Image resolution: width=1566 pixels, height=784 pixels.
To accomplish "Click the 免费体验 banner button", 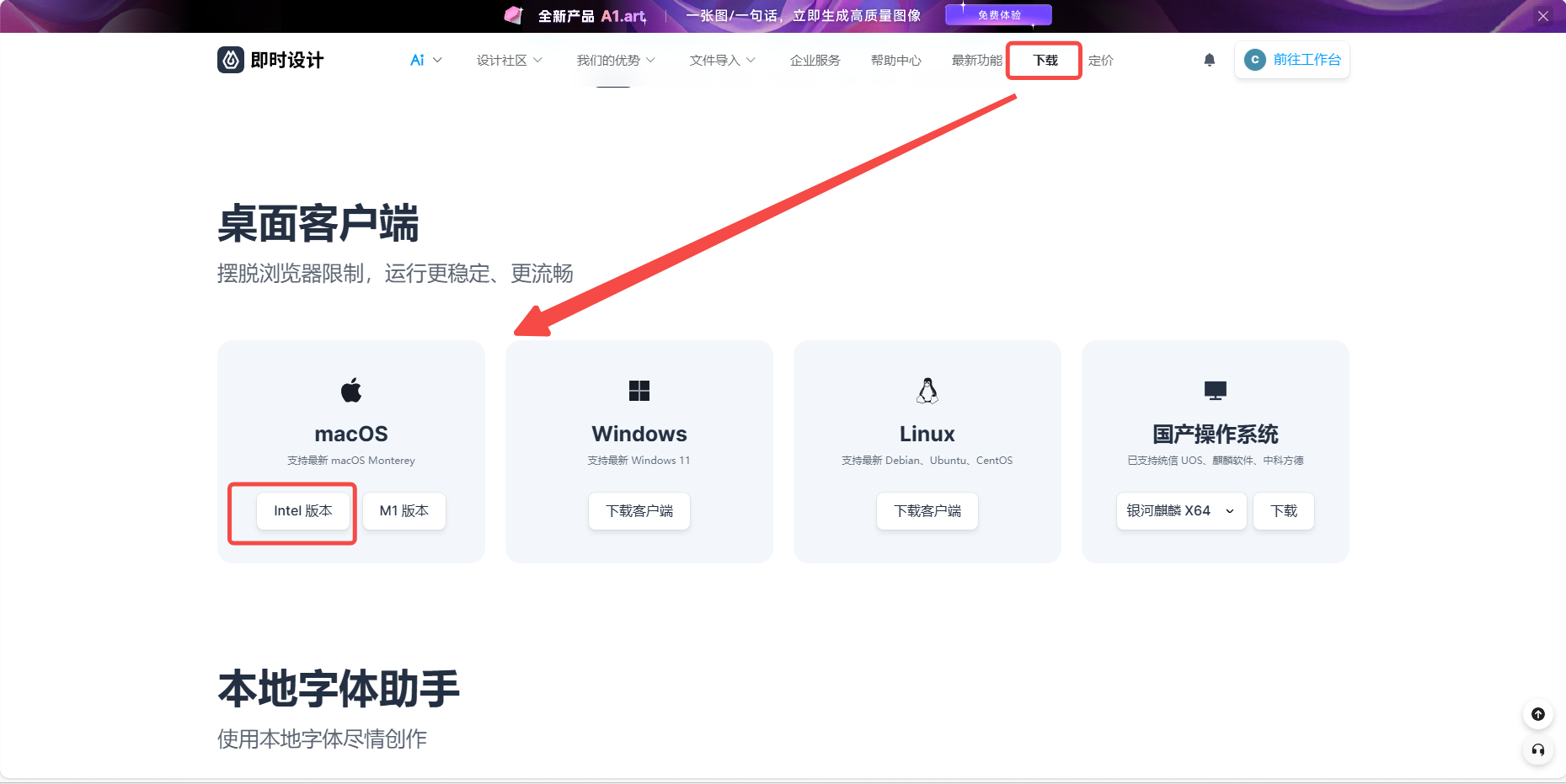I will point(998,15).
